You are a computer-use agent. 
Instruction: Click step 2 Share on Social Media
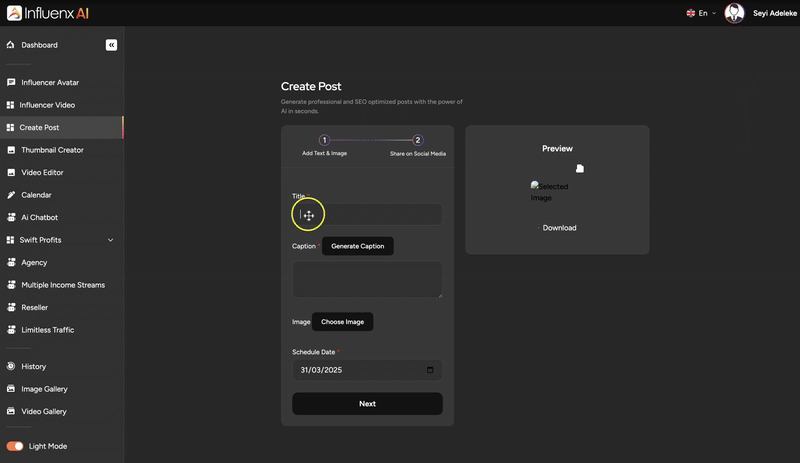tap(418, 141)
